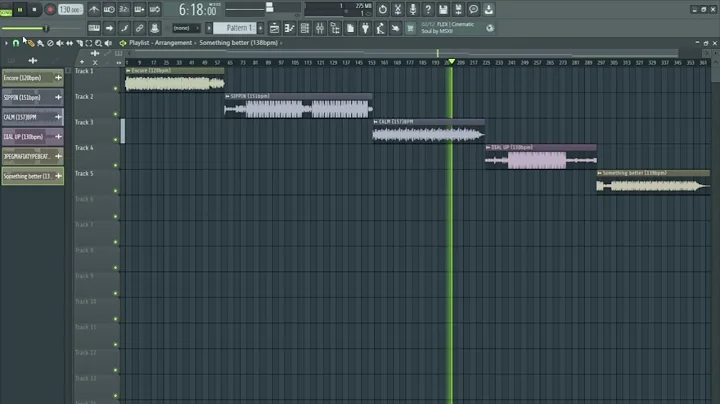Viewport: 720px width, 404px height.
Task: Open the Playlist view icon
Action: point(274,28)
